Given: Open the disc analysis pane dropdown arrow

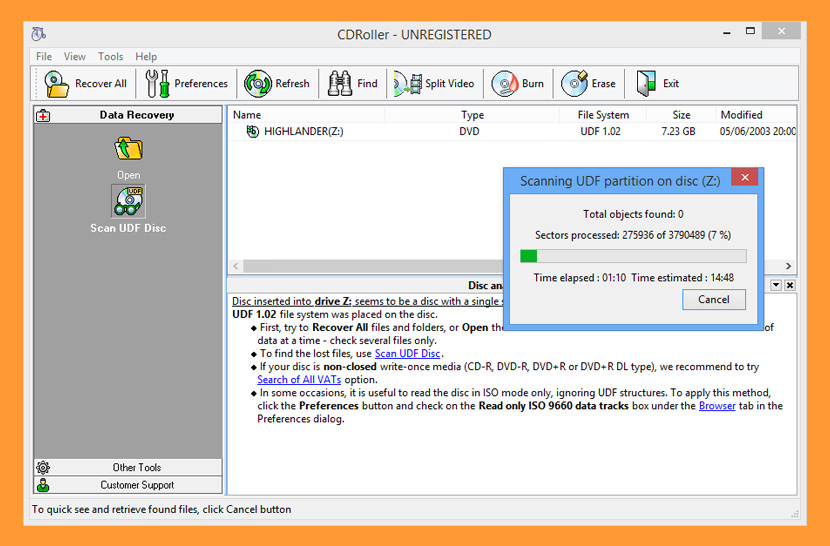Looking at the screenshot, I should tap(776, 285).
